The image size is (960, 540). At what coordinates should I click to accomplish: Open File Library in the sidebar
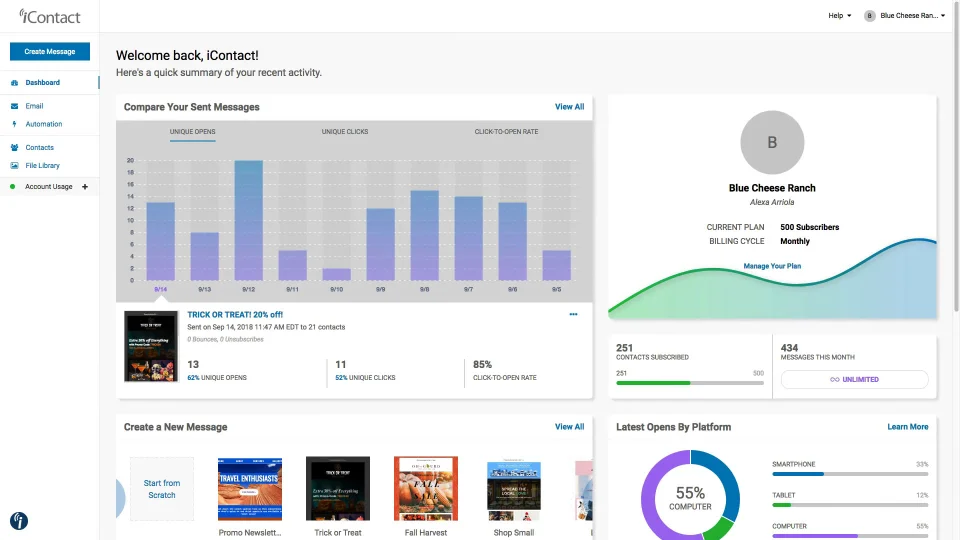click(x=42, y=165)
